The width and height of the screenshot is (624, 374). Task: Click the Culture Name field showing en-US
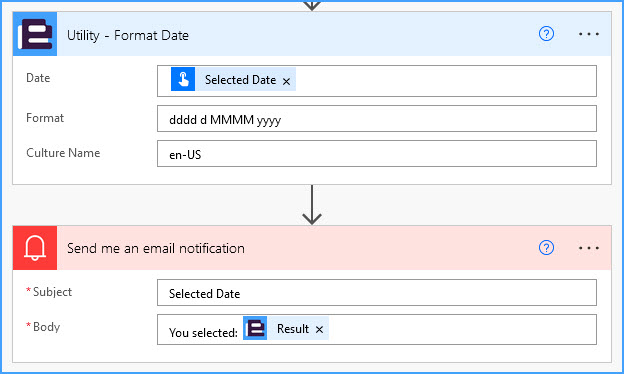click(x=376, y=154)
